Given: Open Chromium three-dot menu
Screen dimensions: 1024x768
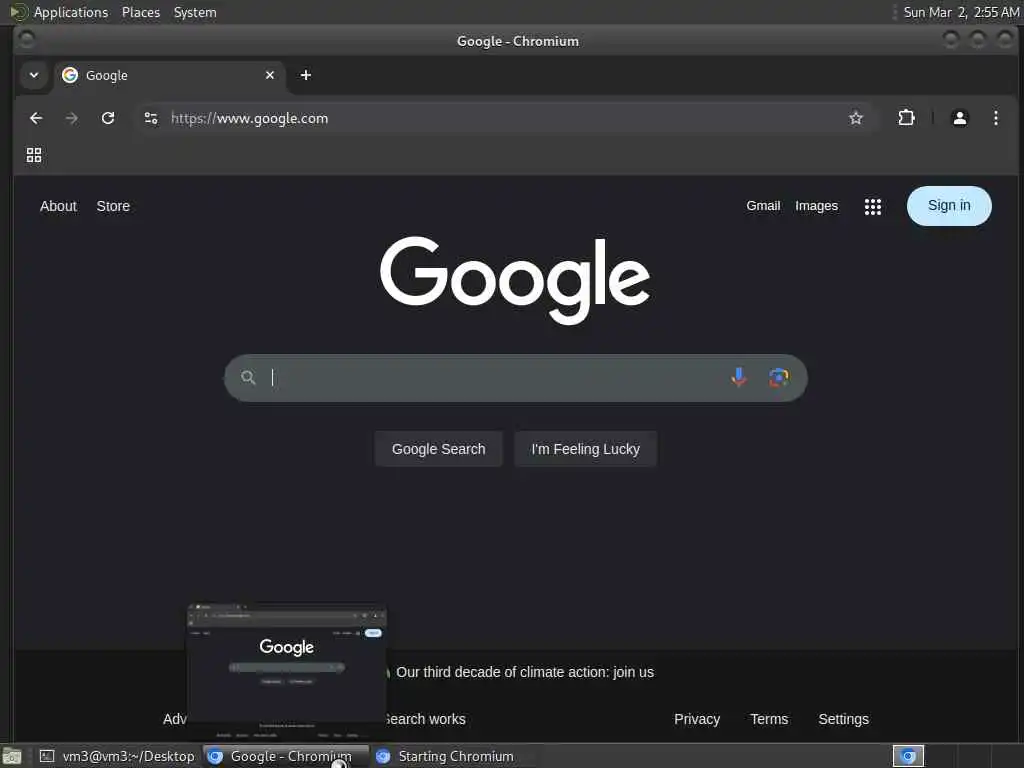Looking at the screenshot, I should 995,118.
